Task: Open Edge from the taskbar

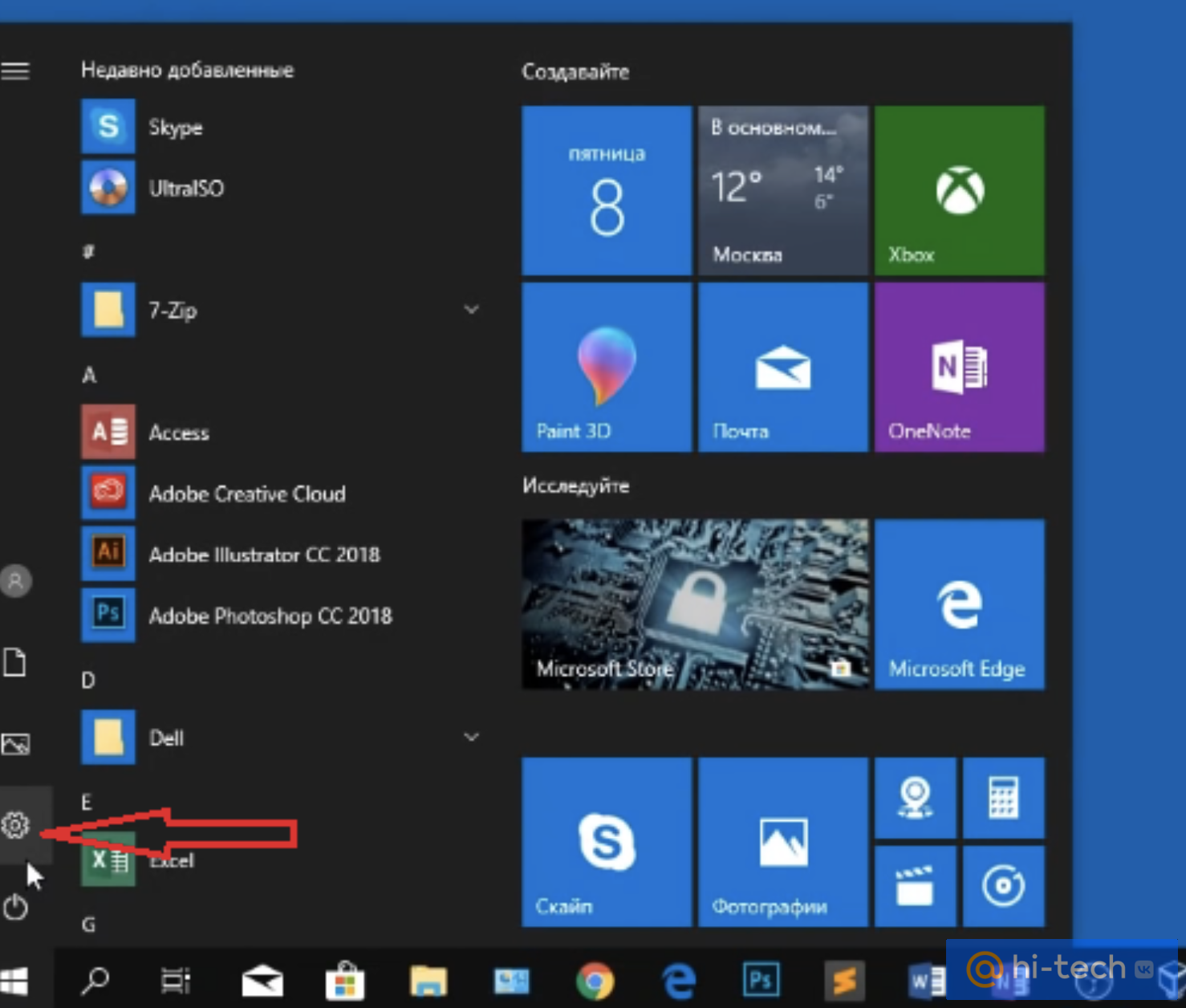Action: click(x=678, y=980)
